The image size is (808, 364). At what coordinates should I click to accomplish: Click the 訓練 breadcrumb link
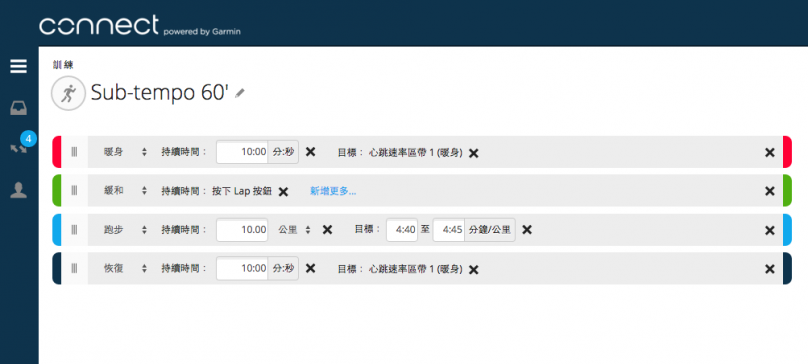click(63, 65)
